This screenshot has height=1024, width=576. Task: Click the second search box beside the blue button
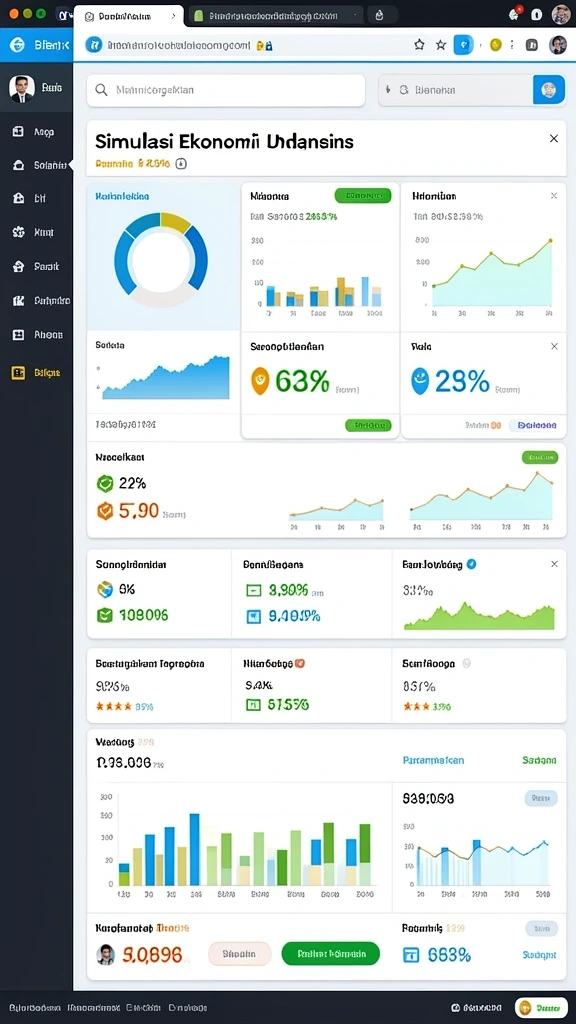click(455, 90)
